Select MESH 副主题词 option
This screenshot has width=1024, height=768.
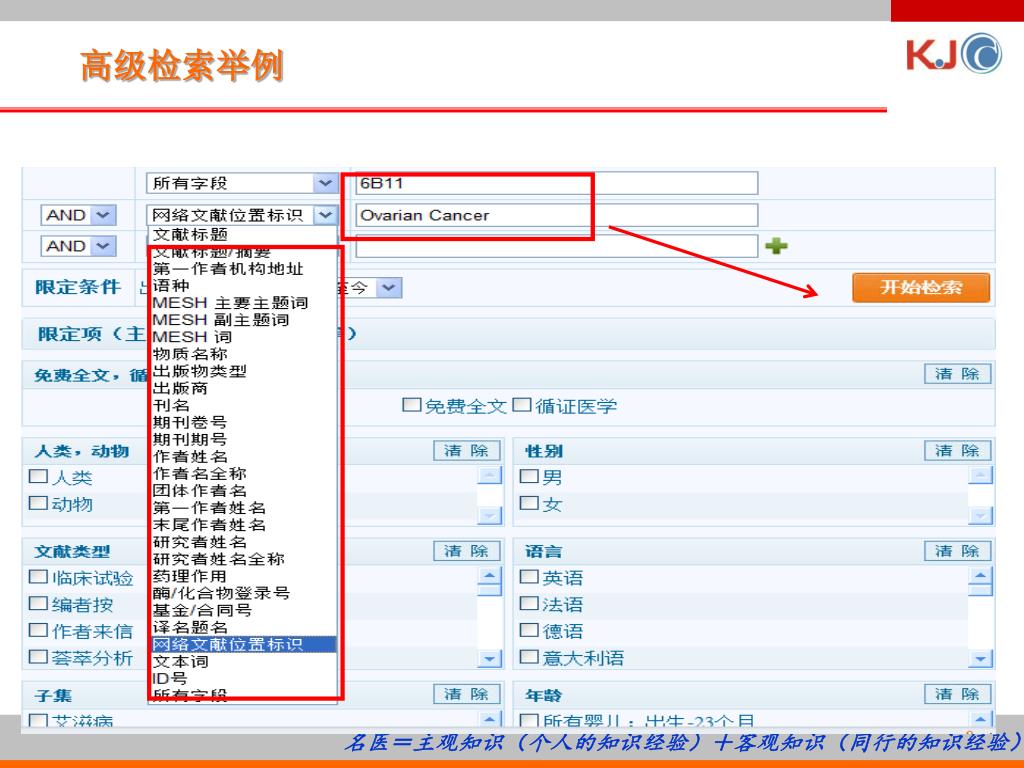pyautogui.click(x=221, y=319)
